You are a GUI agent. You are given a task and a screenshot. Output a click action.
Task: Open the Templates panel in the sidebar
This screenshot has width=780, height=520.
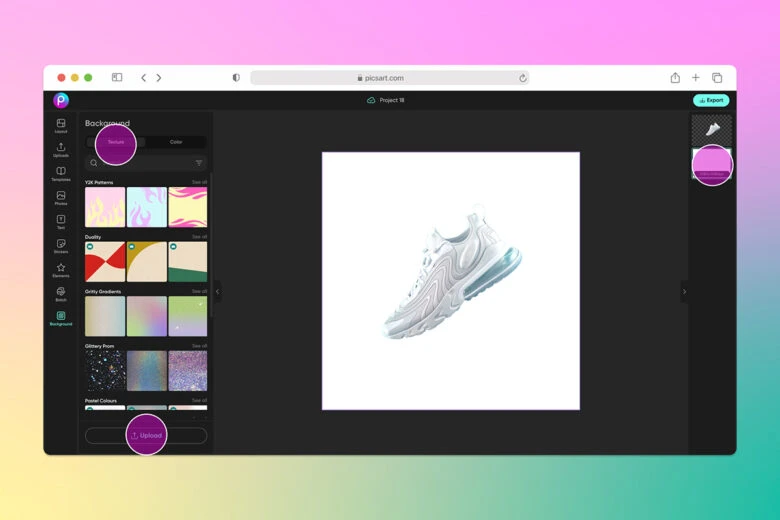tap(61, 174)
